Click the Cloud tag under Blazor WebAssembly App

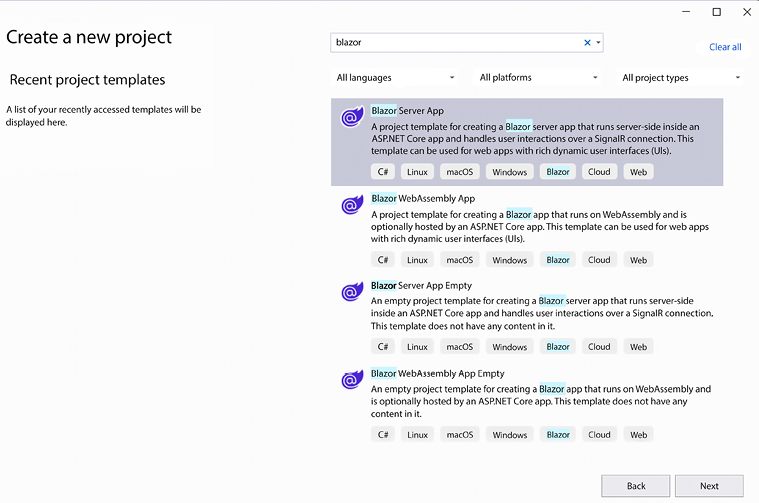coord(599,260)
